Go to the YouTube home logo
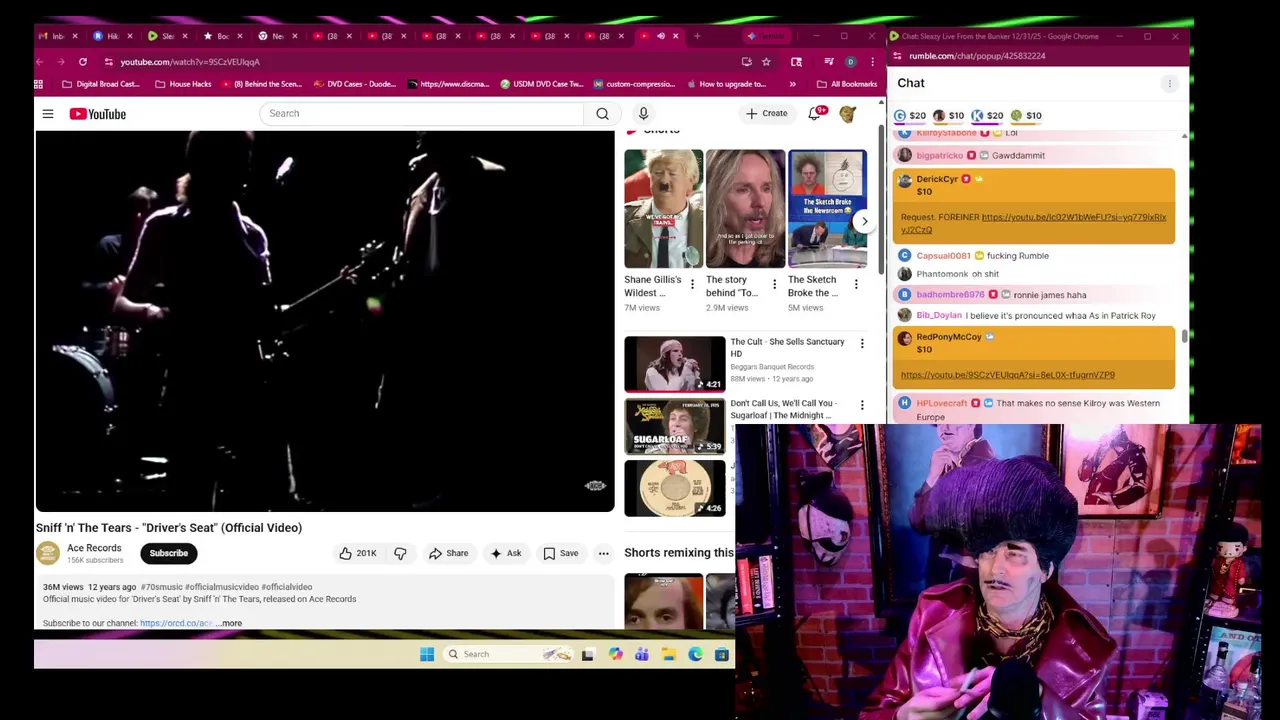Viewport: 1280px width, 720px height. (98, 114)
